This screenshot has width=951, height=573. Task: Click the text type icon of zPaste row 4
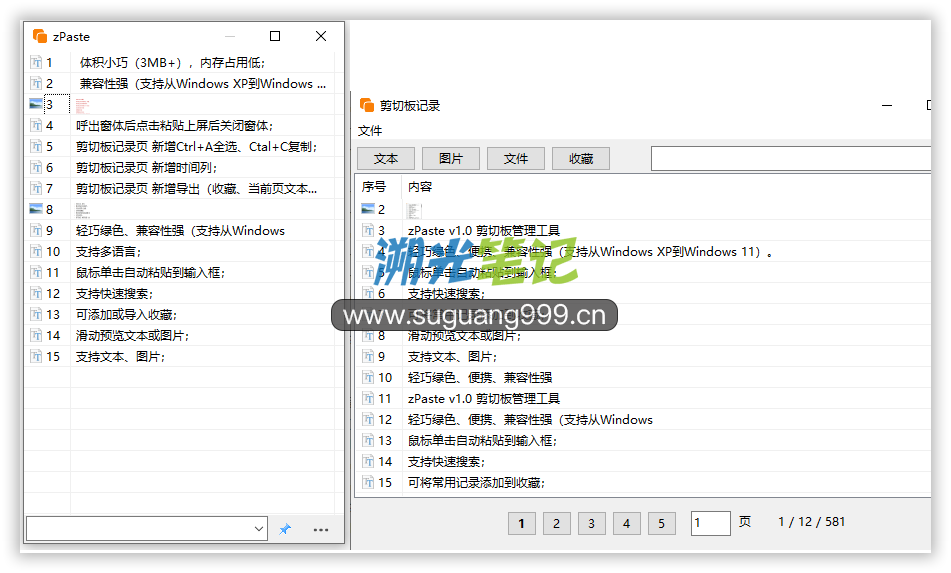[36, 126]
